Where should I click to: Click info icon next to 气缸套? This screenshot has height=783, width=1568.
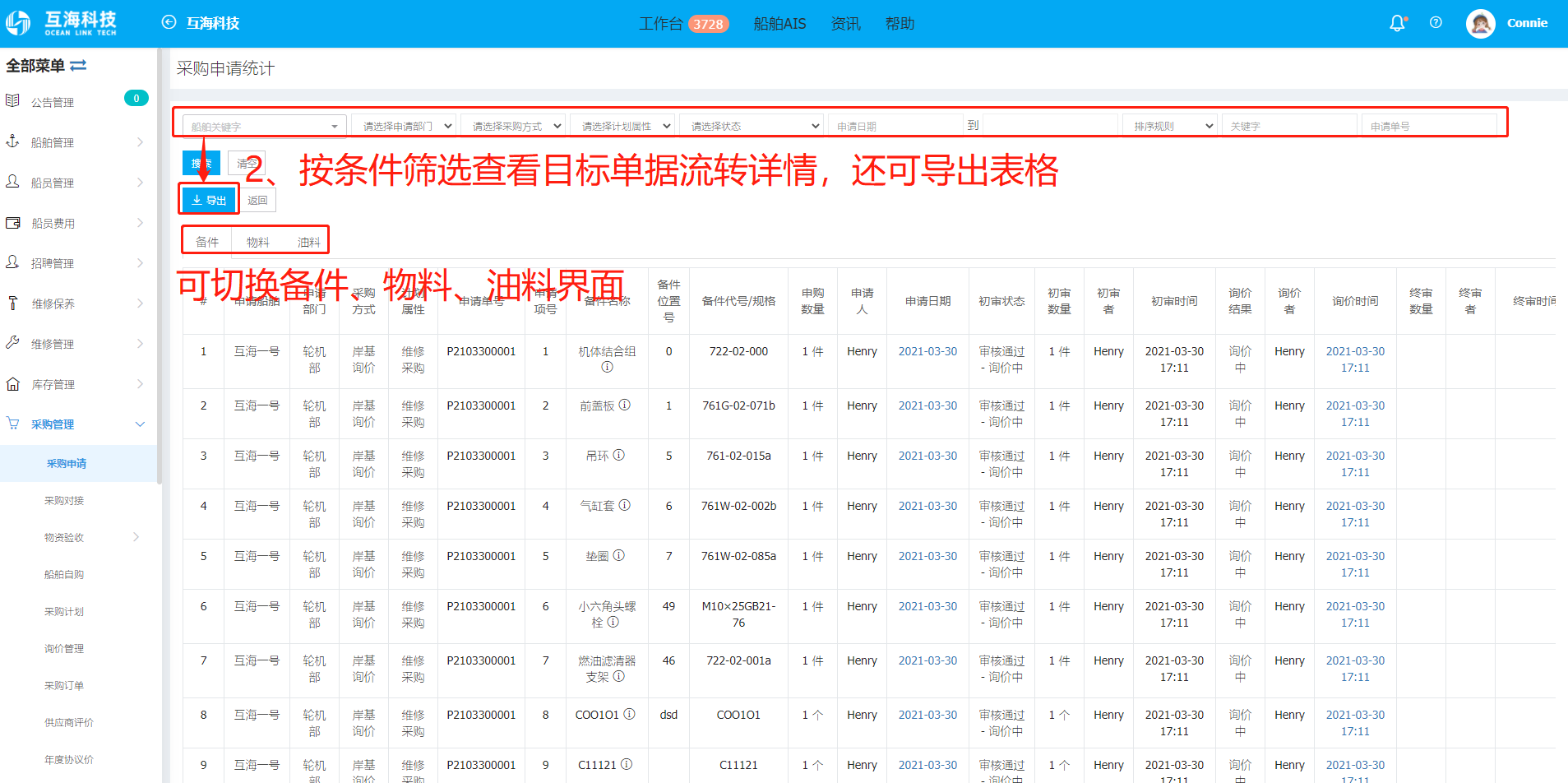pos(625,506)
